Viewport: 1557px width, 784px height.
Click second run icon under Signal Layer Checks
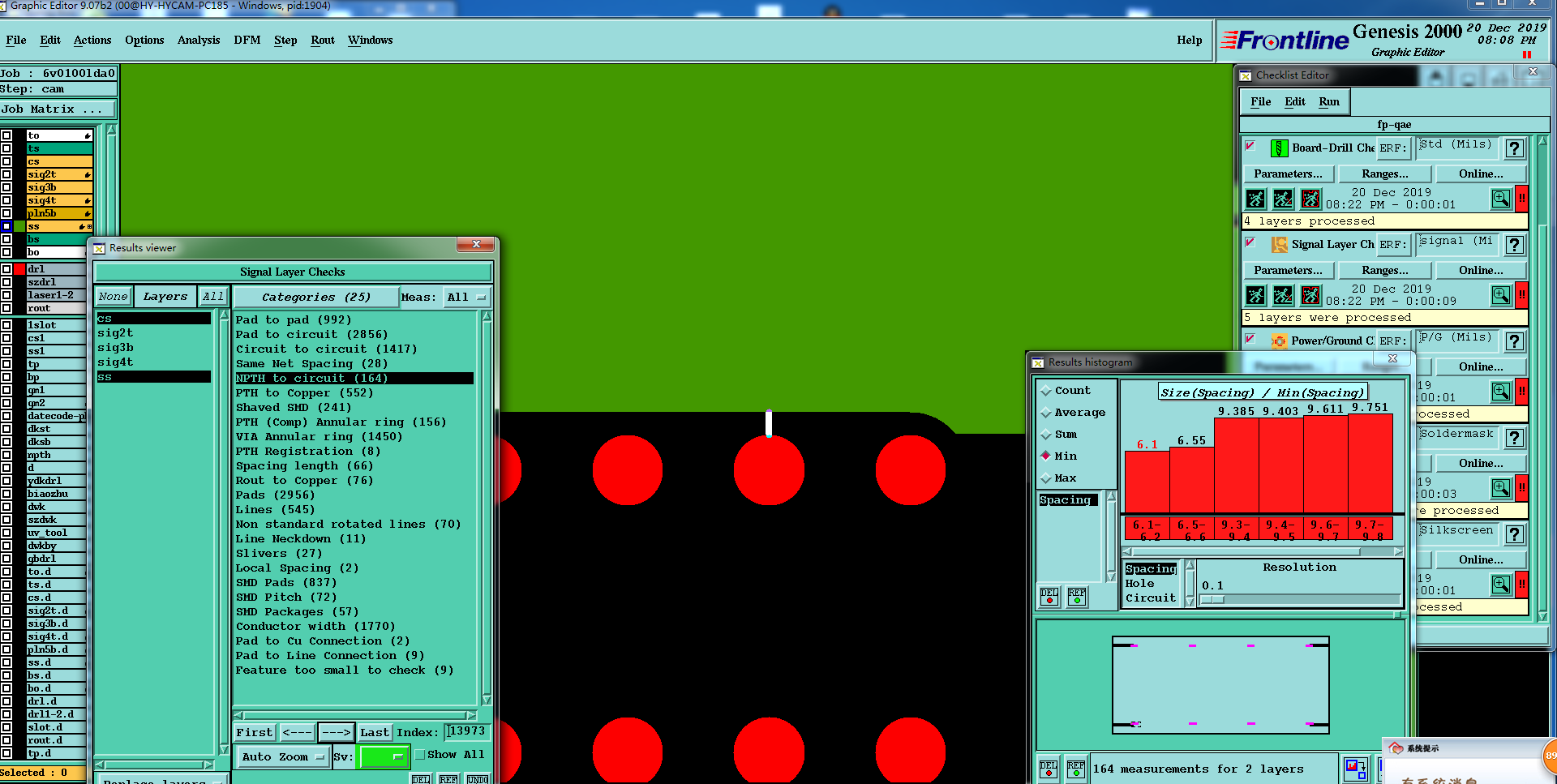[x=1283, y=295]
